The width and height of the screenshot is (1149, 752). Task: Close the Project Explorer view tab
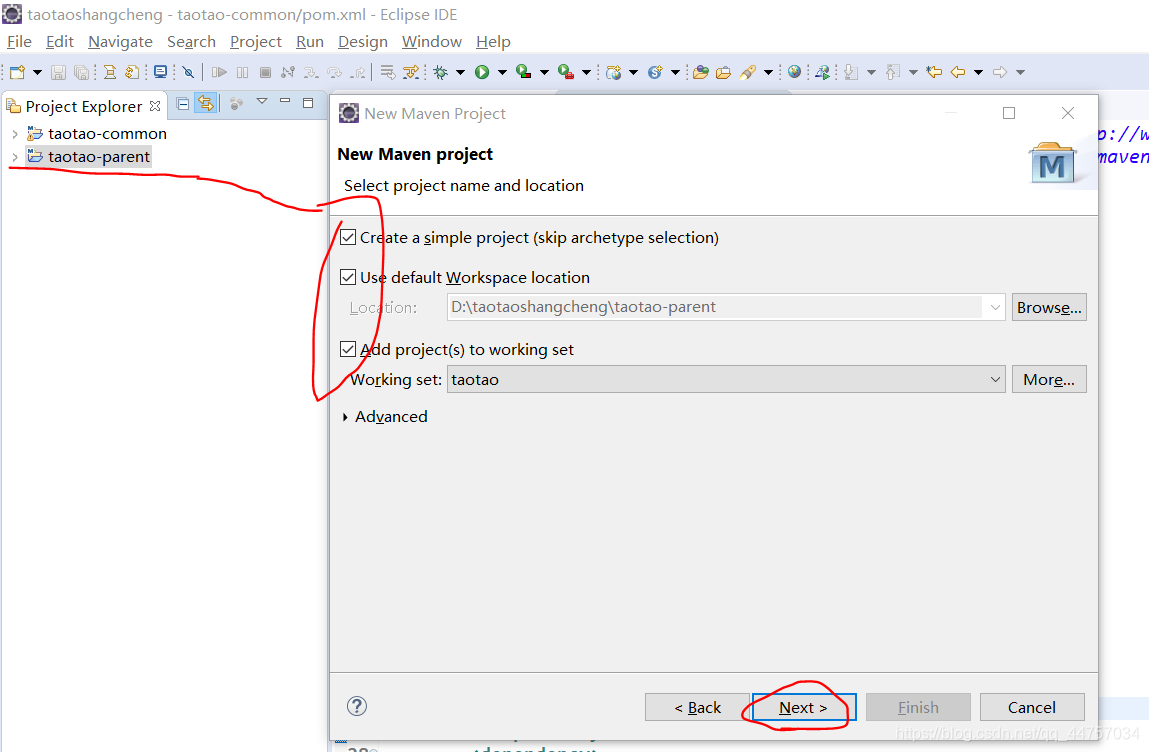click(x=155, y=106)
